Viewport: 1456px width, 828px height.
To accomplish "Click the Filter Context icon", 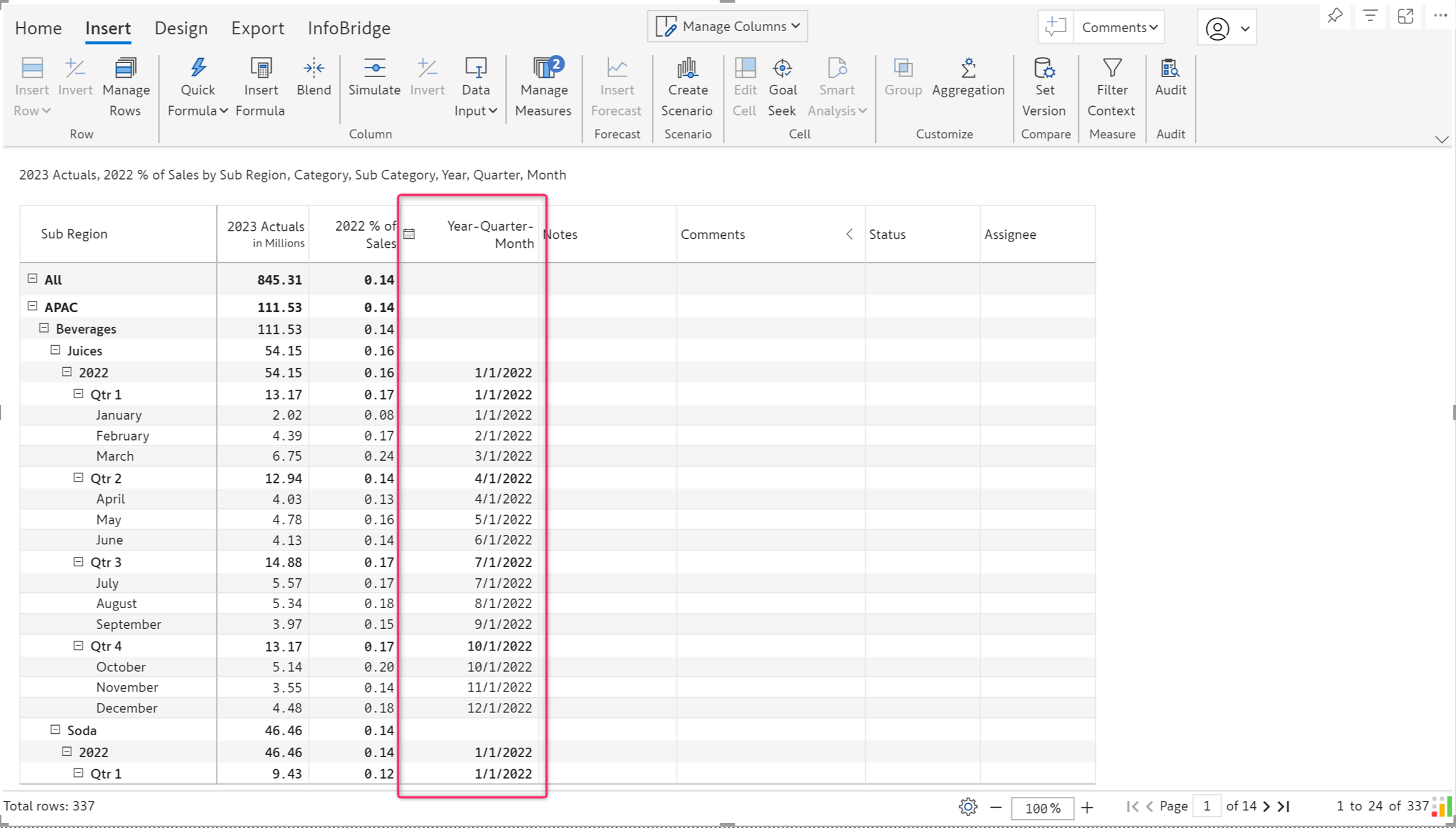I will click(1112, 68).
